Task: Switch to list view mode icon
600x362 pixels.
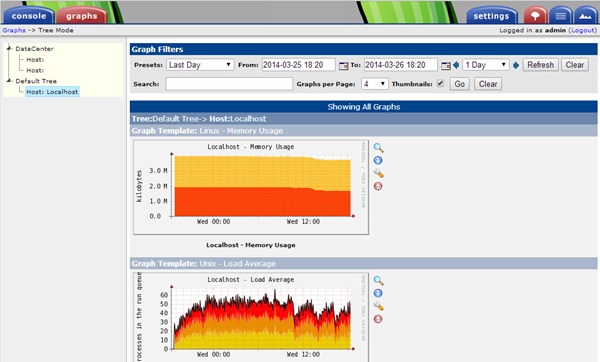Action: coord(561,16)
